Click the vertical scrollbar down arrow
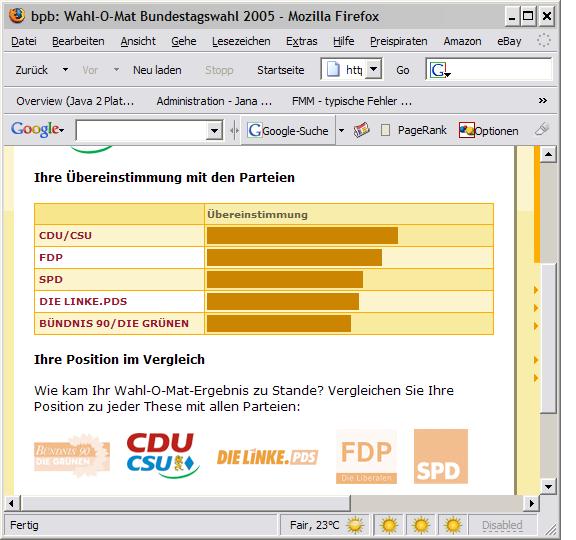 click(x=548, y=487)
